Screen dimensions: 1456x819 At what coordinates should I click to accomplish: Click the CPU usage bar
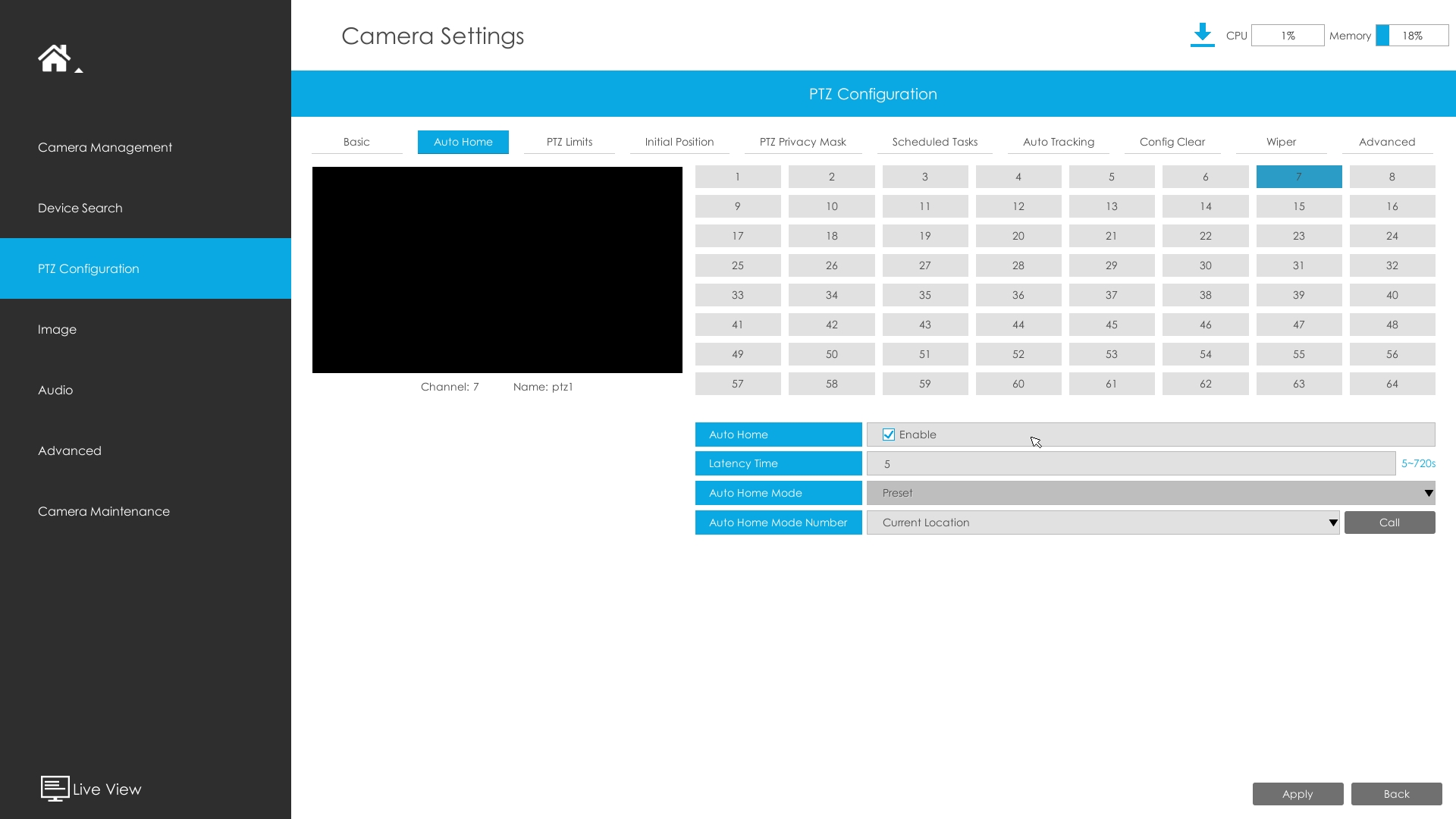point(1288,36)
